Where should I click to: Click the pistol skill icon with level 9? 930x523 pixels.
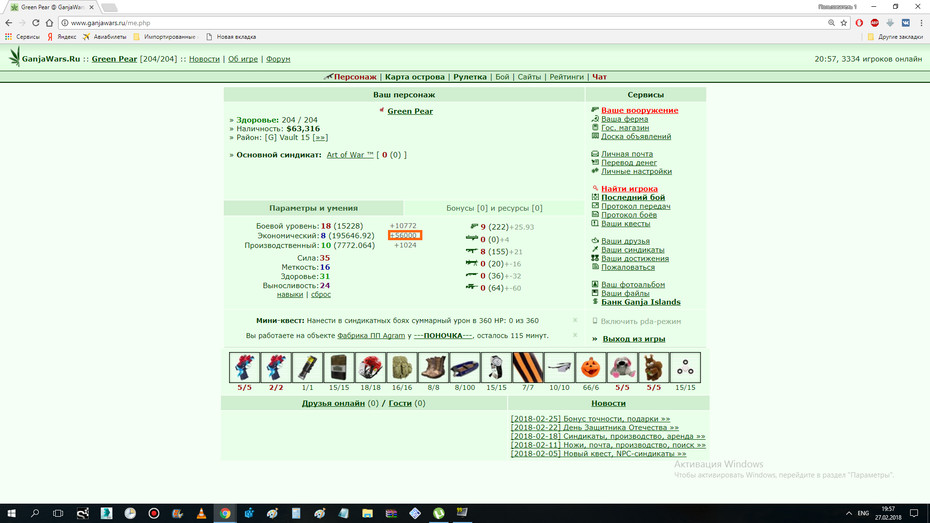[x=473, y=226]
